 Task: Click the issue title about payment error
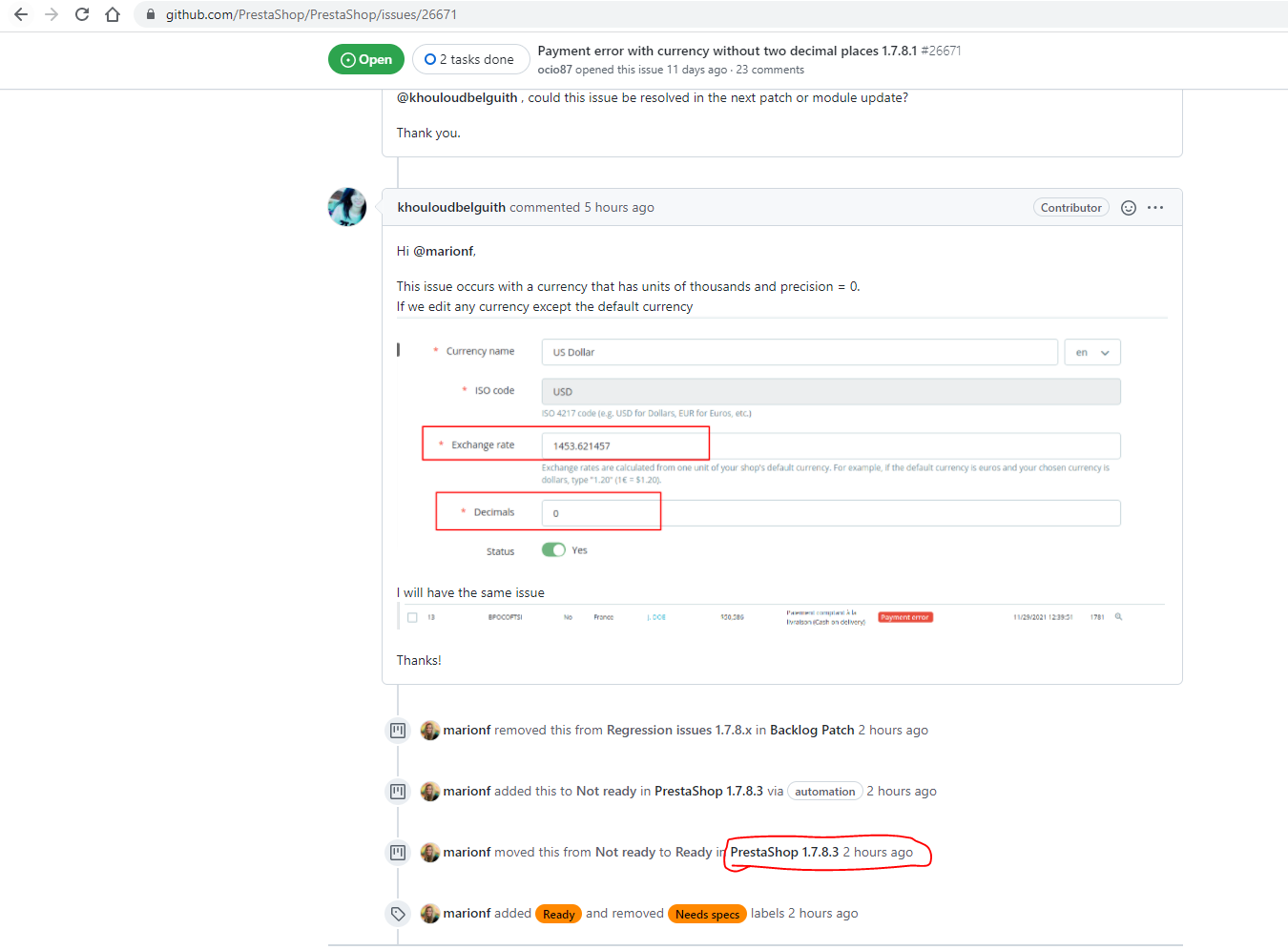(x=727, y=51)
